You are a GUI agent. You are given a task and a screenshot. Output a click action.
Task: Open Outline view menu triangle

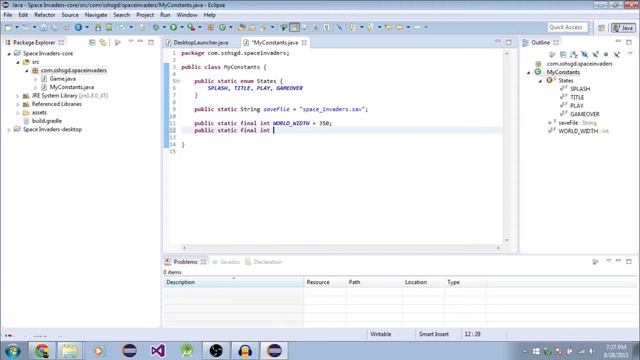630,54
